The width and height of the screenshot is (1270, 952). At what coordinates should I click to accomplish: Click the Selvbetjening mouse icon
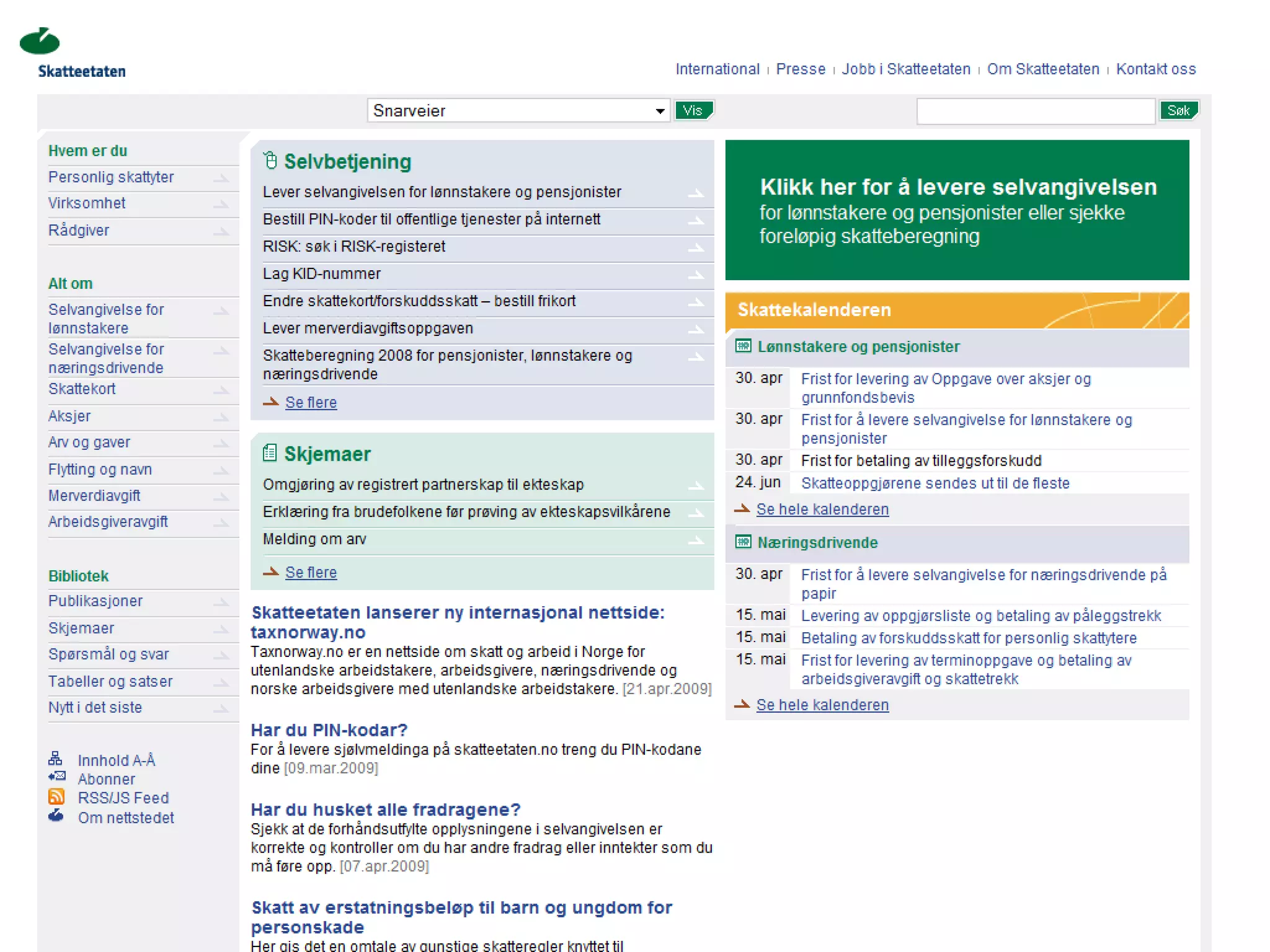[270, 161]
